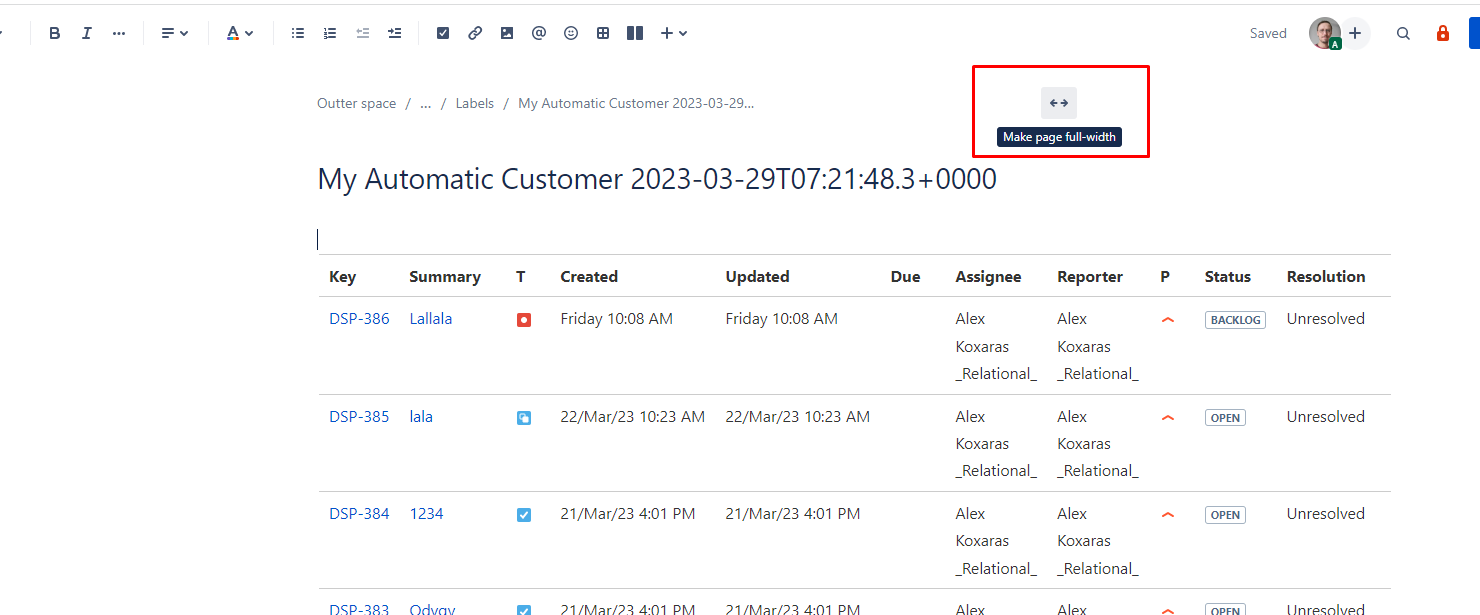Add a column layout to the page

point(634,32)
